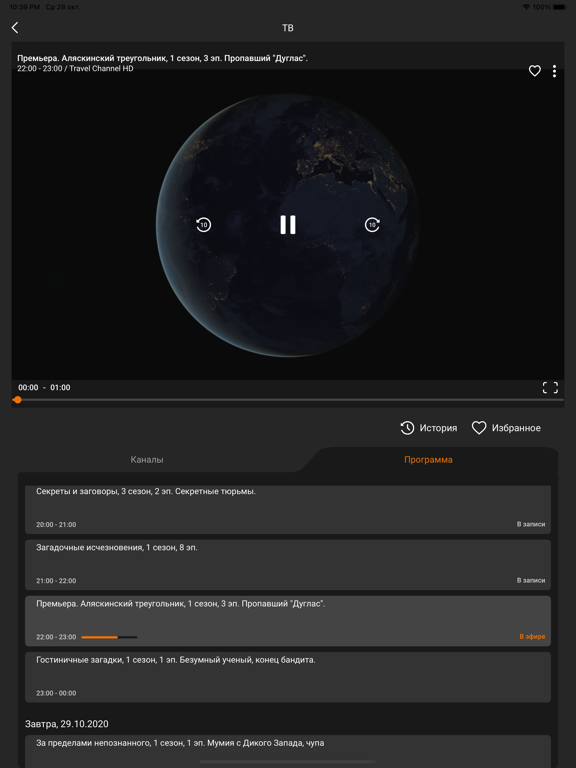Switch to the Каналы tab
The width and height of the screenshot is (576, 768).
click(x=147, y=459)
